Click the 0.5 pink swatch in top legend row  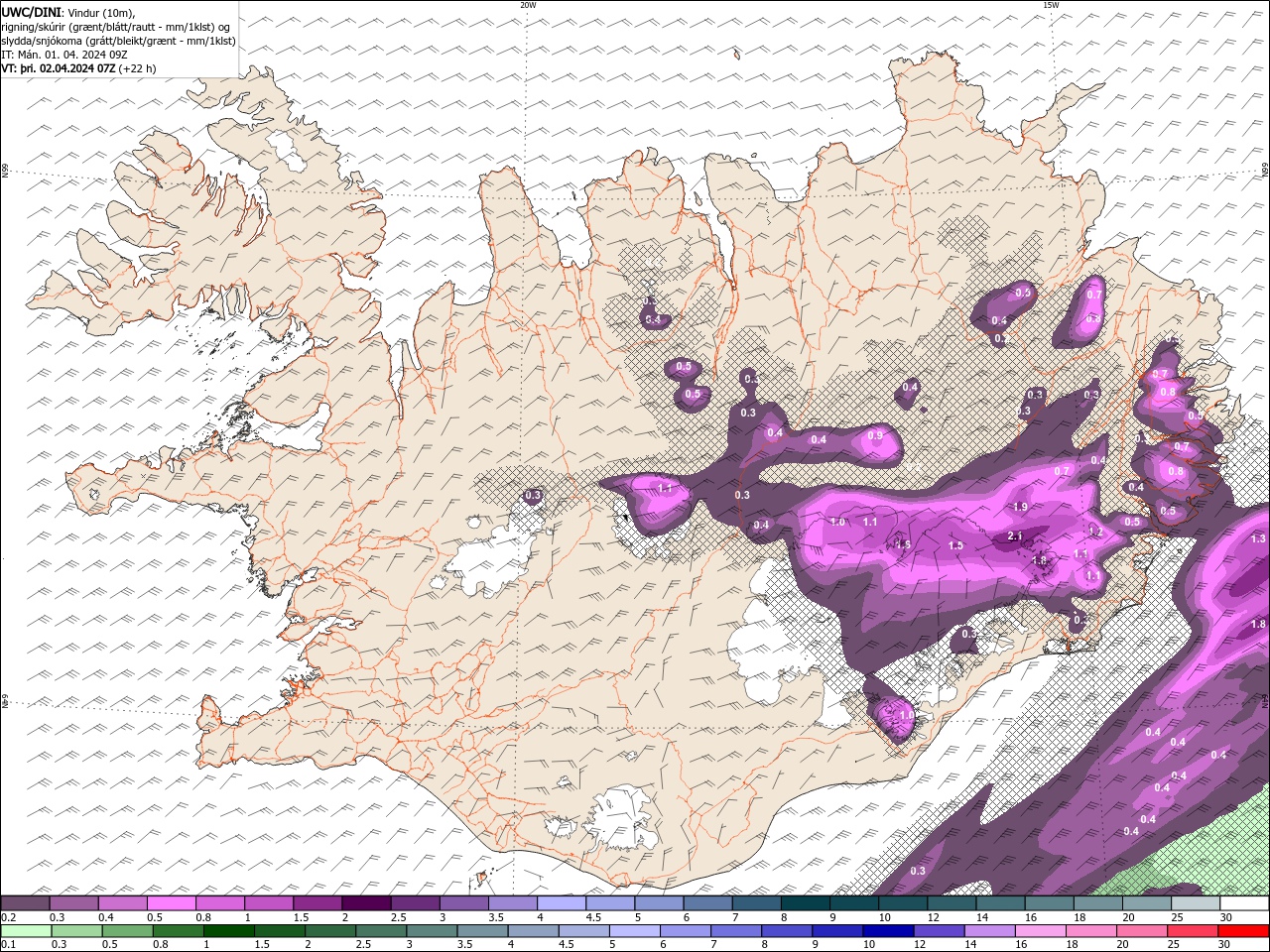(171, 903)
